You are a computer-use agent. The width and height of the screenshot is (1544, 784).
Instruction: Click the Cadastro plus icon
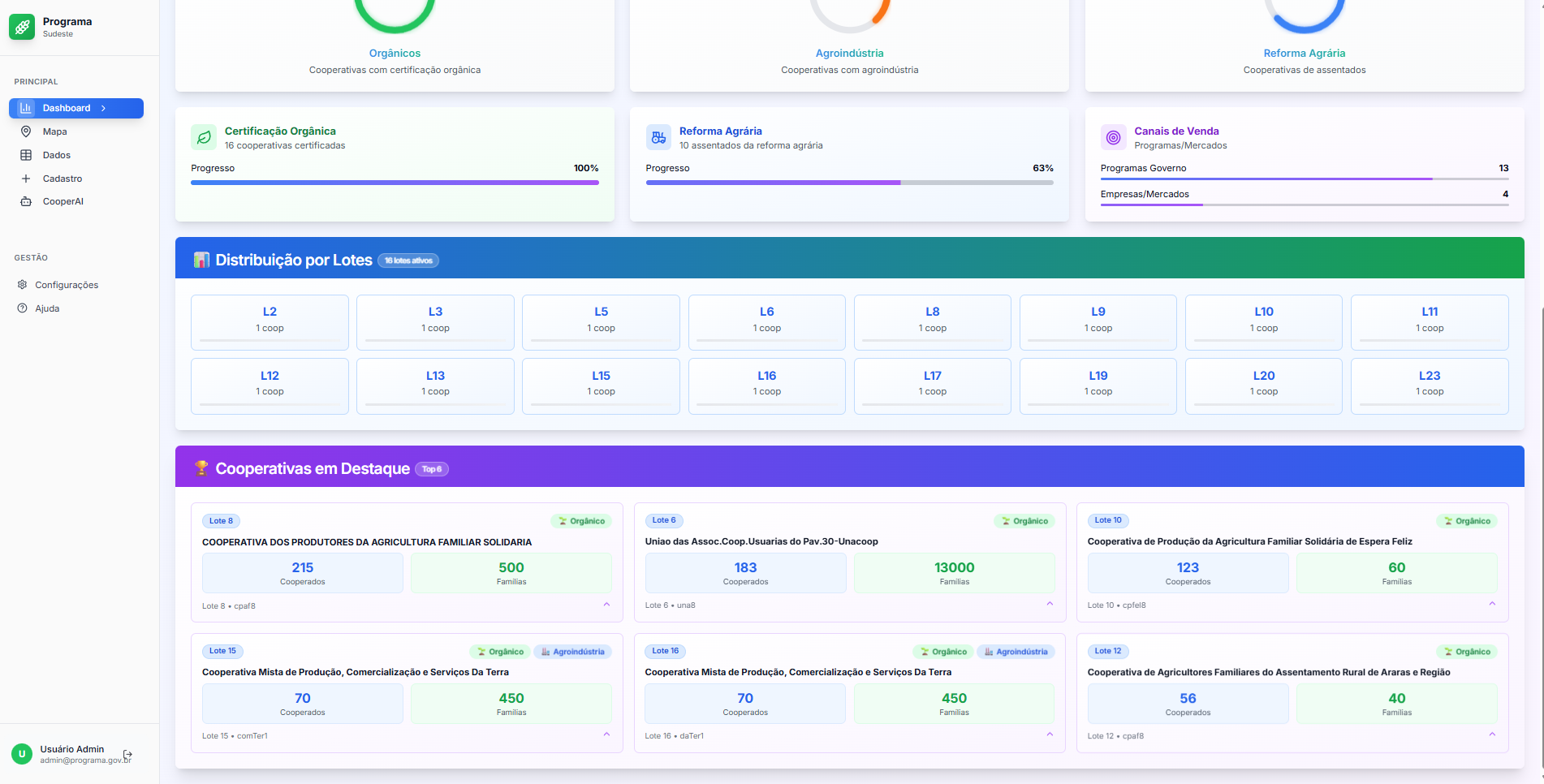point(26,179)
